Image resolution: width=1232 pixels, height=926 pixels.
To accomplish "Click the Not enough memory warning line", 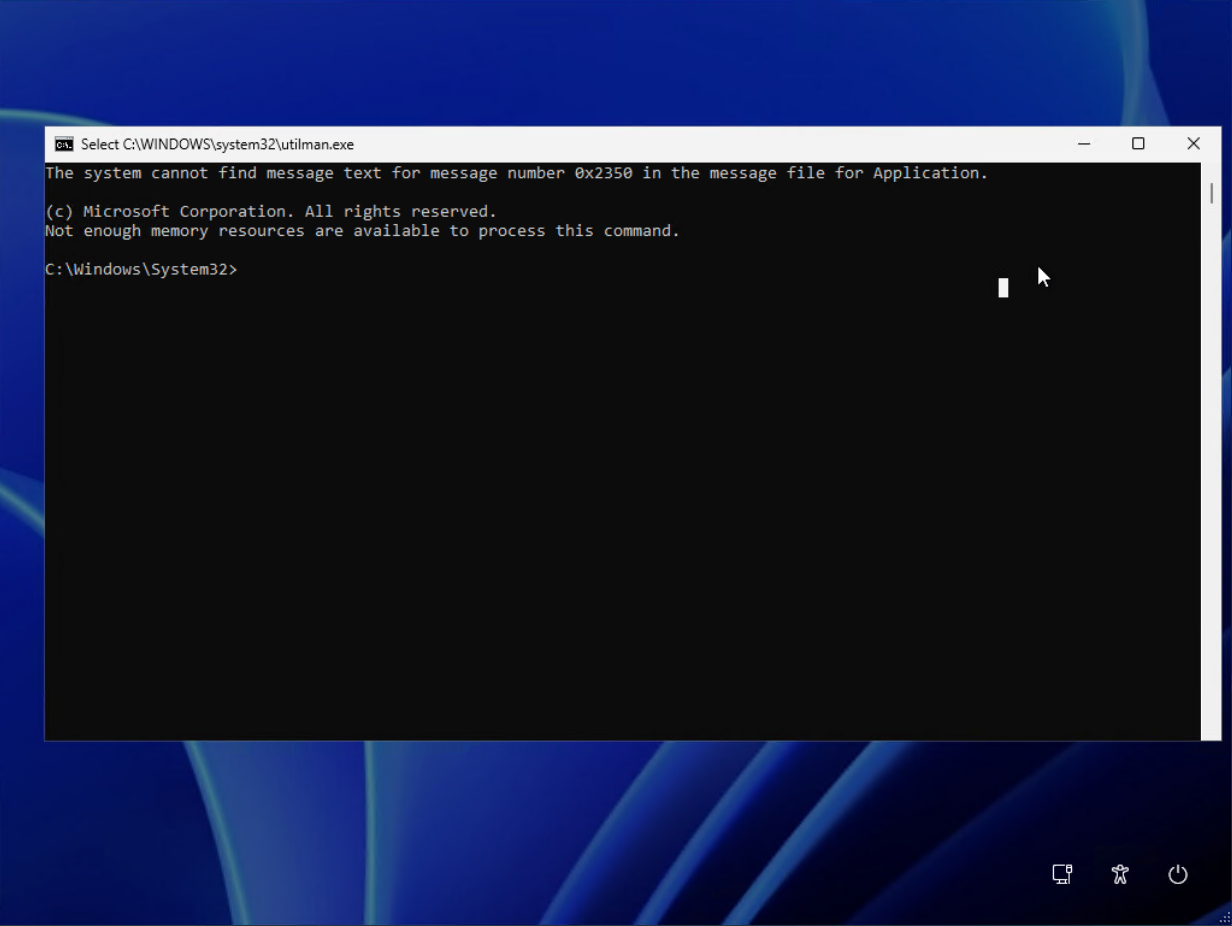I will (362, 231).
